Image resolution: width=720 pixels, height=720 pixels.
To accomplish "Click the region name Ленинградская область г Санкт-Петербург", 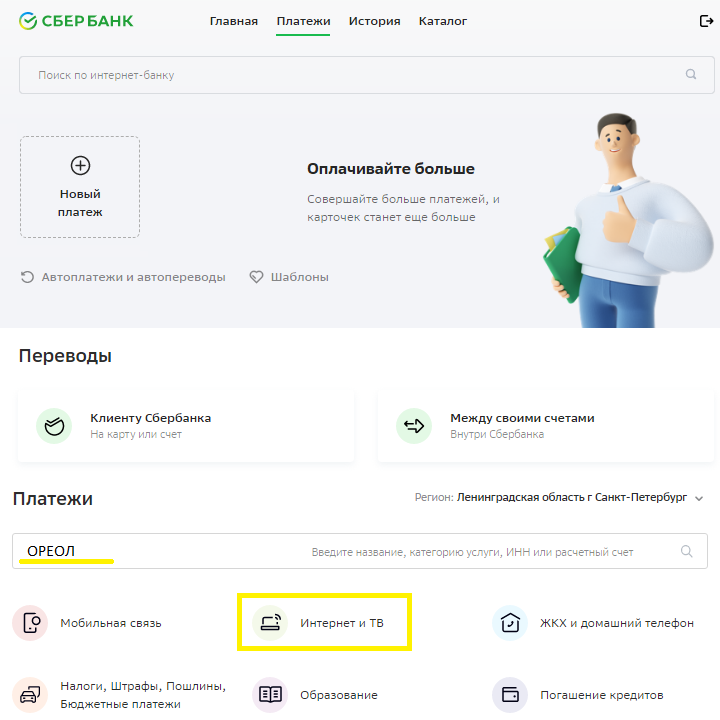I will pyautogui.click(x=572, y=497).
